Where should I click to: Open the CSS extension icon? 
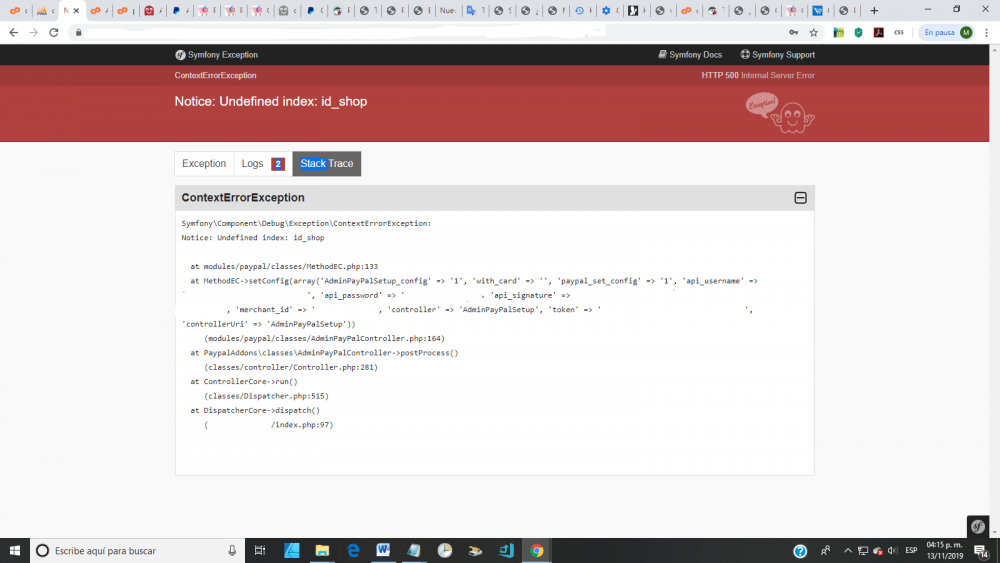tap(899, 33)
